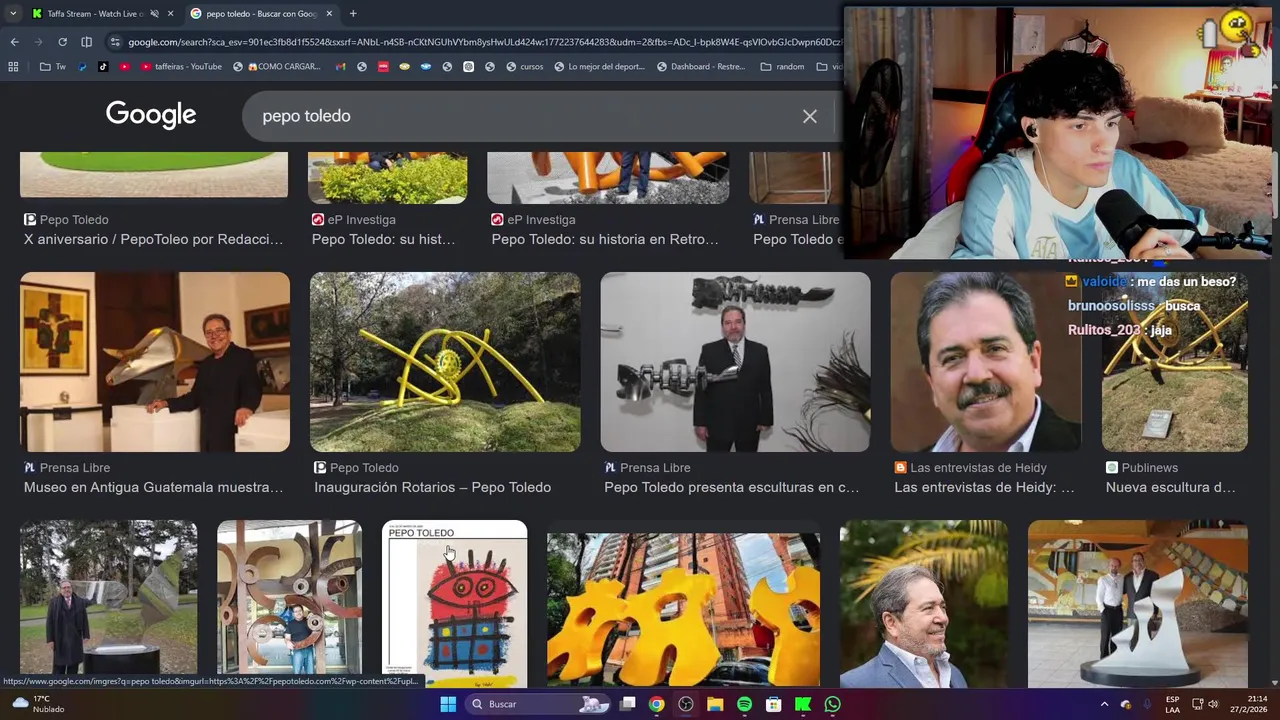Viewport: 1280px width, 720px height.
Task: Click the Publinews source label
Action: 1142,467
